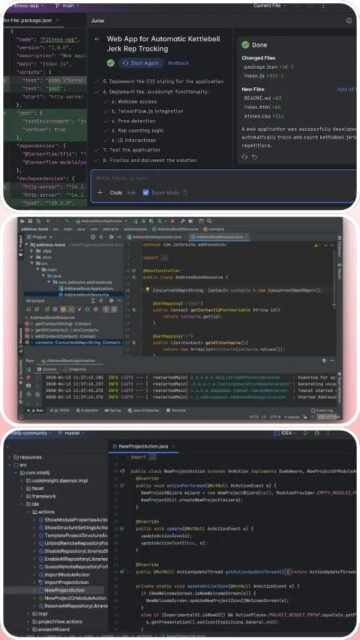Click the override gutter icon beside update method
360x640 pixels.
122,529
